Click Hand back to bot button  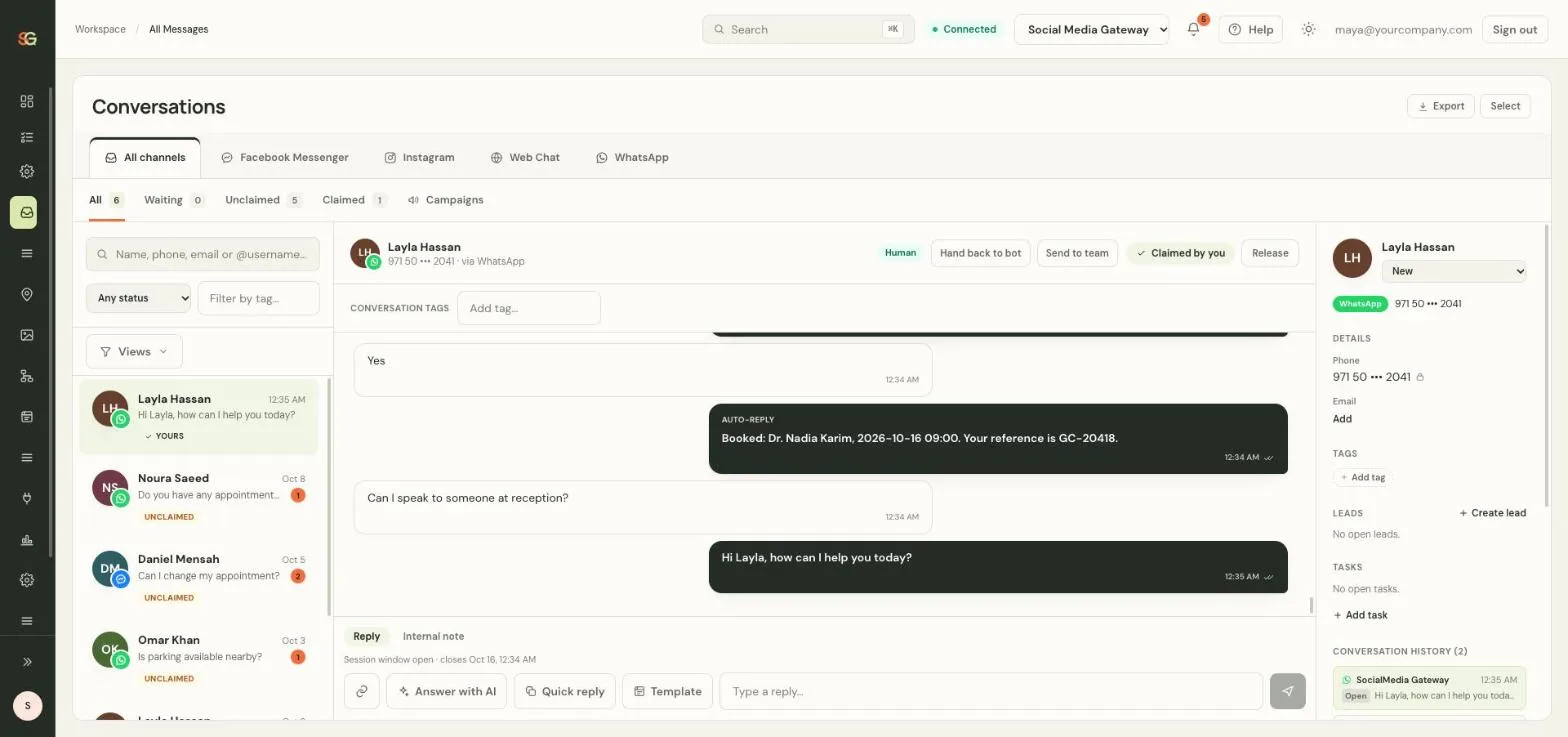pos(980,253)
